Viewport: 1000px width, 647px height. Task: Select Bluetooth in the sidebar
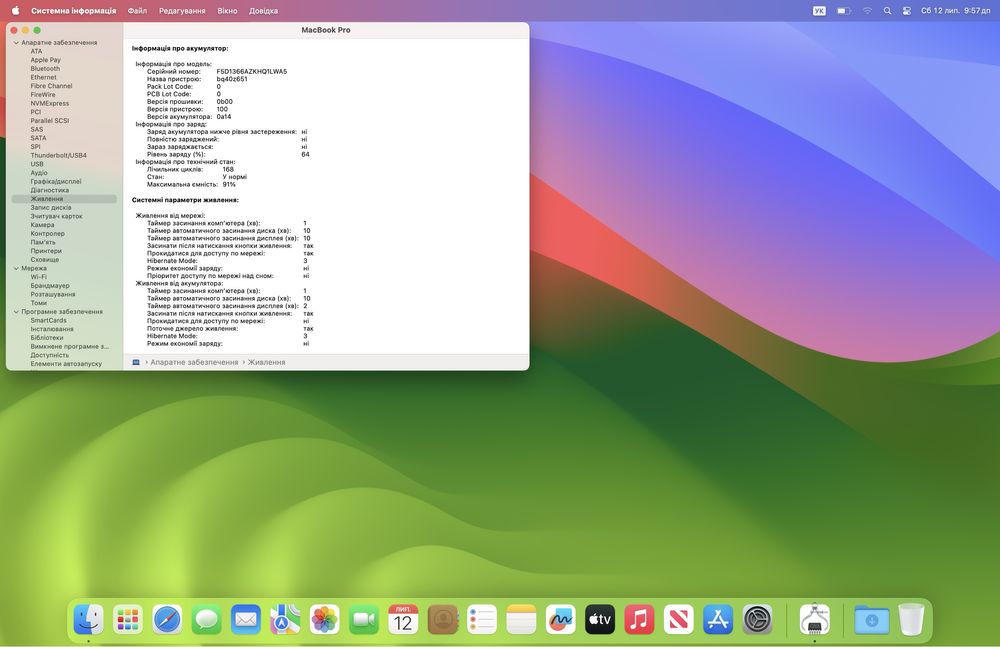coord(45,68)
